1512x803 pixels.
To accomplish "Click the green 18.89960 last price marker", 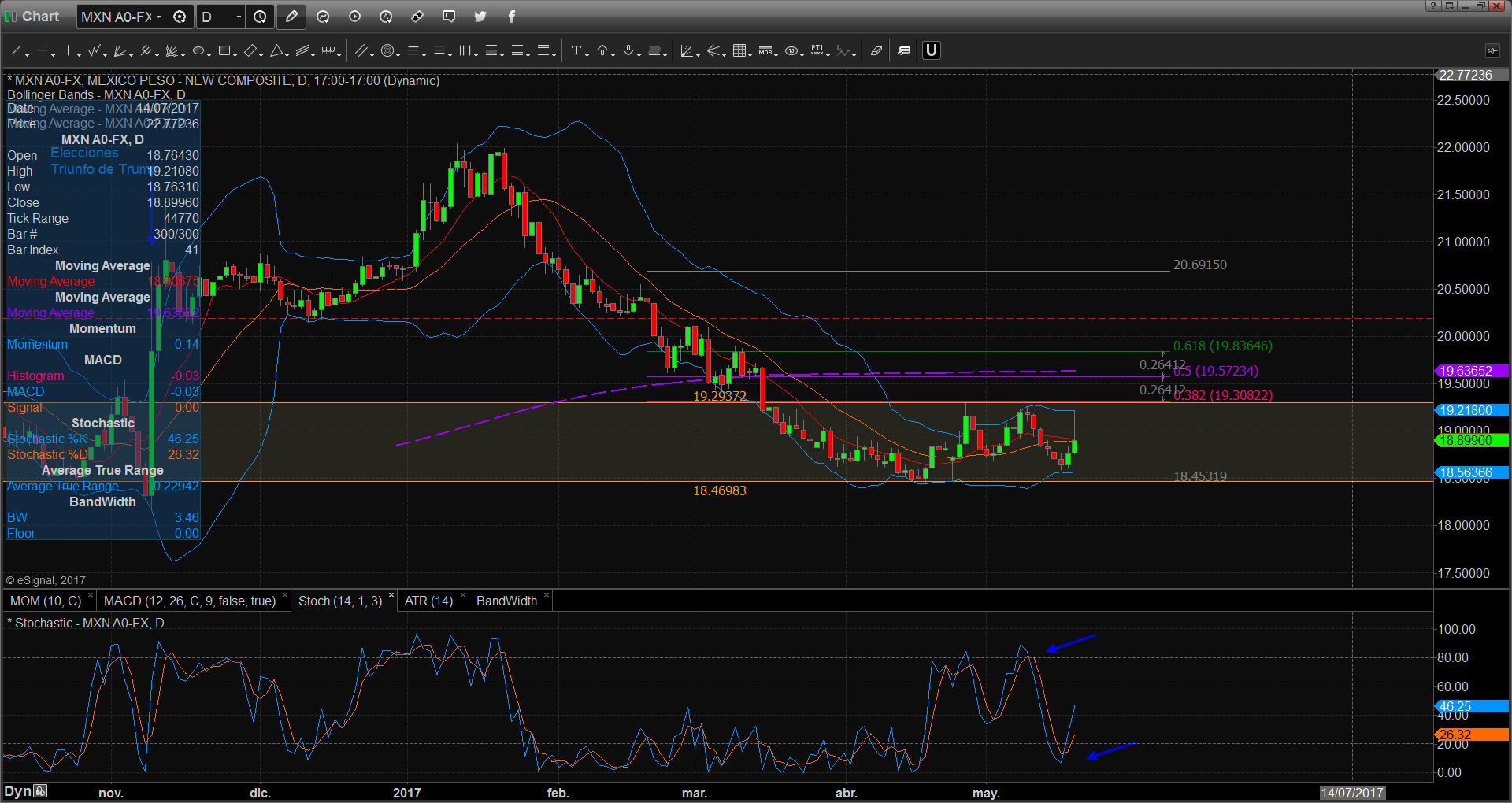I will tap(1472, 440).
